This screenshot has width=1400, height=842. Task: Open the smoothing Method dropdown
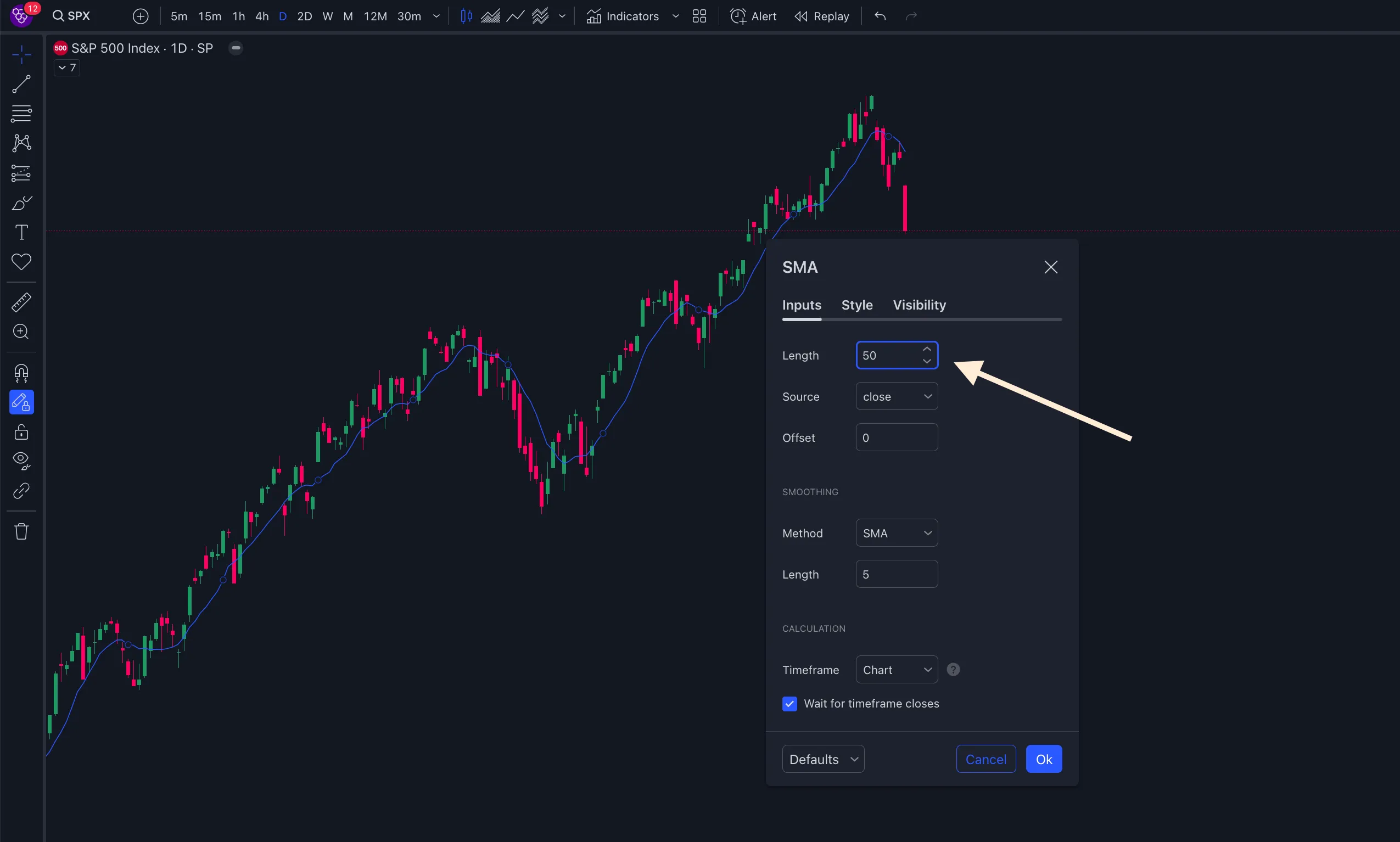tap(897, 534)
